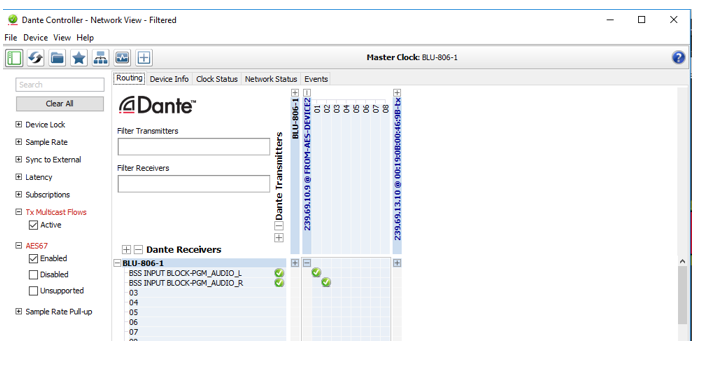Toggle the filter pane toolbar icon

point(14,58)
